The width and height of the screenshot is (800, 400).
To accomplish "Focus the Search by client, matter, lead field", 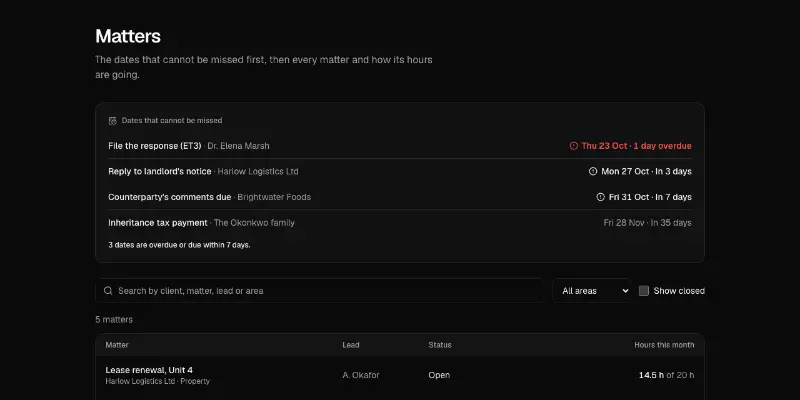I will tap(319, 291).
